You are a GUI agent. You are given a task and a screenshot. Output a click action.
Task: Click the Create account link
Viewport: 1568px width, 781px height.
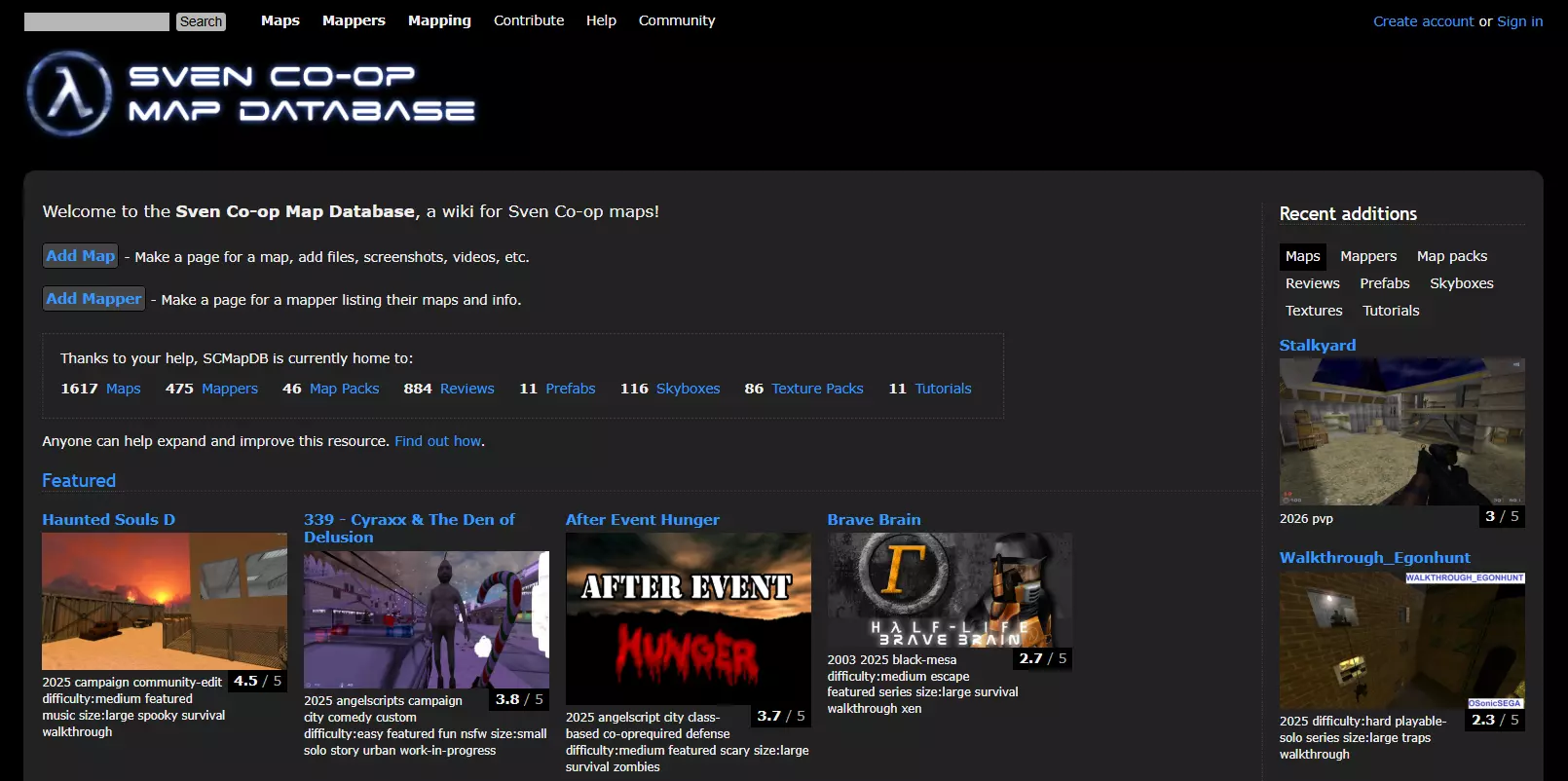click(1423, 21)
